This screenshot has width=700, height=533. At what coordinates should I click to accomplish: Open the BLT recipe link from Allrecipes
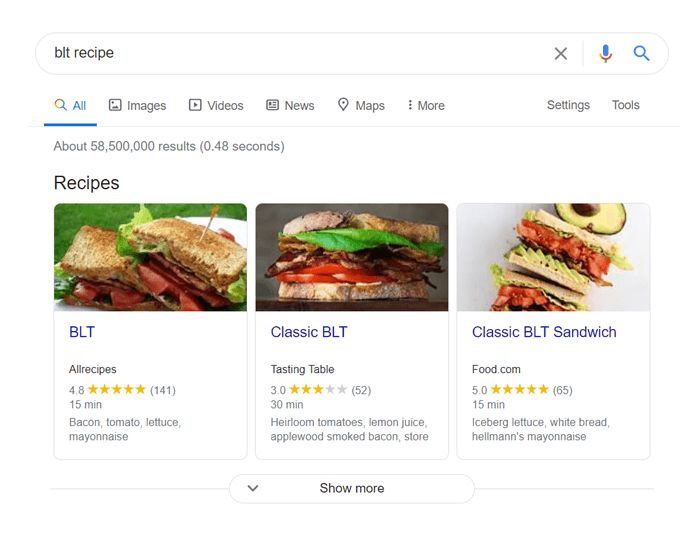point(82,332)
